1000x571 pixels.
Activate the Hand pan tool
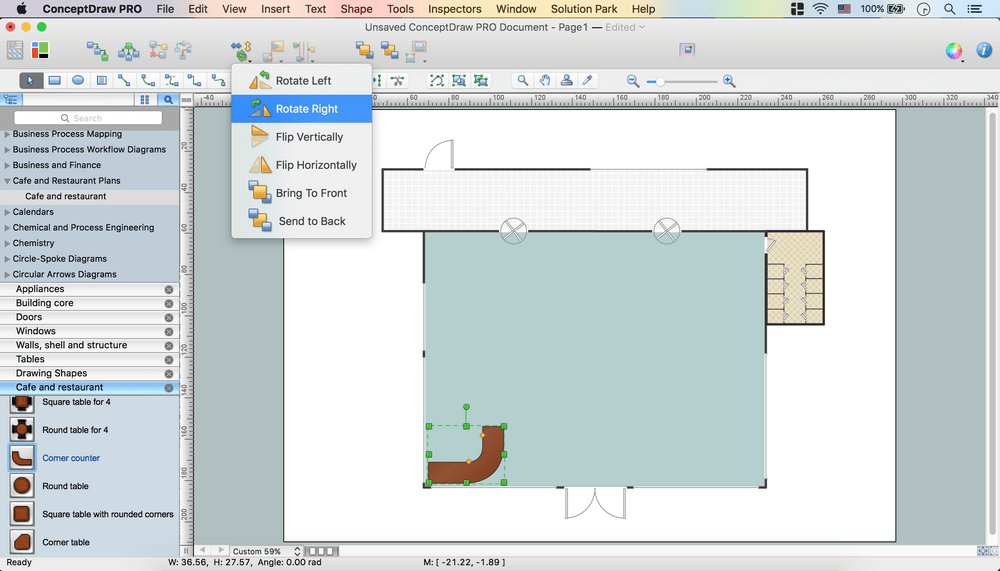pyautogui.click(x=545, y=80)
